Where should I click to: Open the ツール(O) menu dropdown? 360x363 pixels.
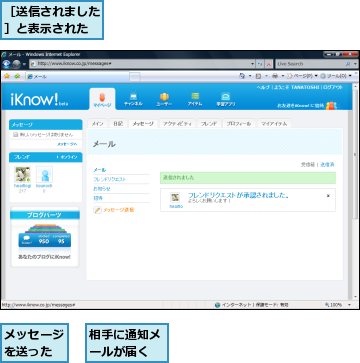click(336, 76)
